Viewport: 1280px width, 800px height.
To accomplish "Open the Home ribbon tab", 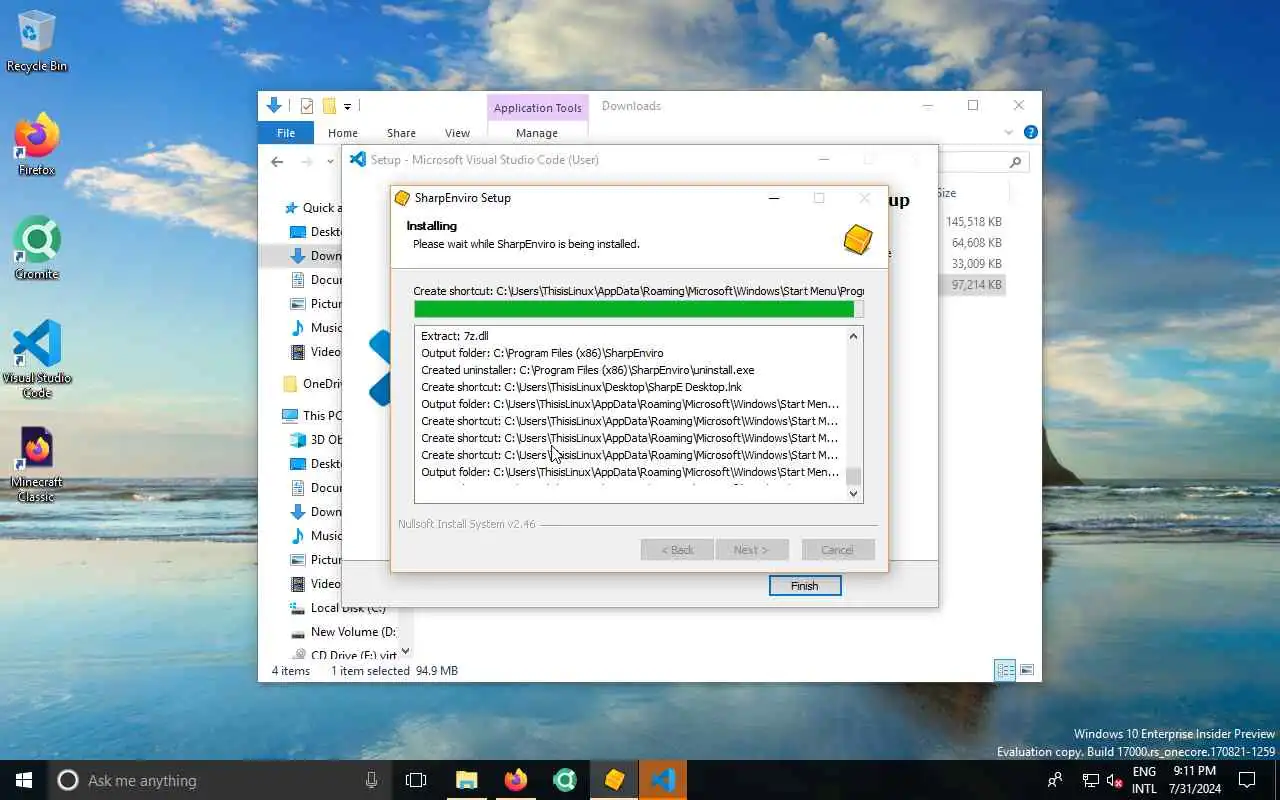I will coord(342,133).
